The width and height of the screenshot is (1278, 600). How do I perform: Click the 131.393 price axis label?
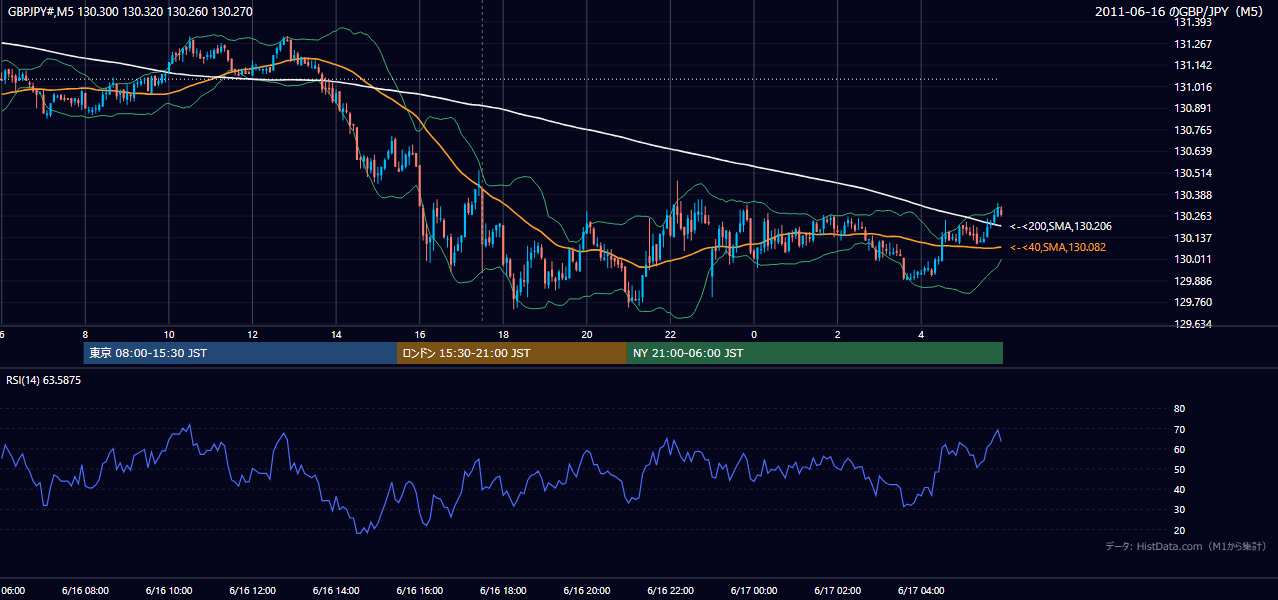point(1193,22)
